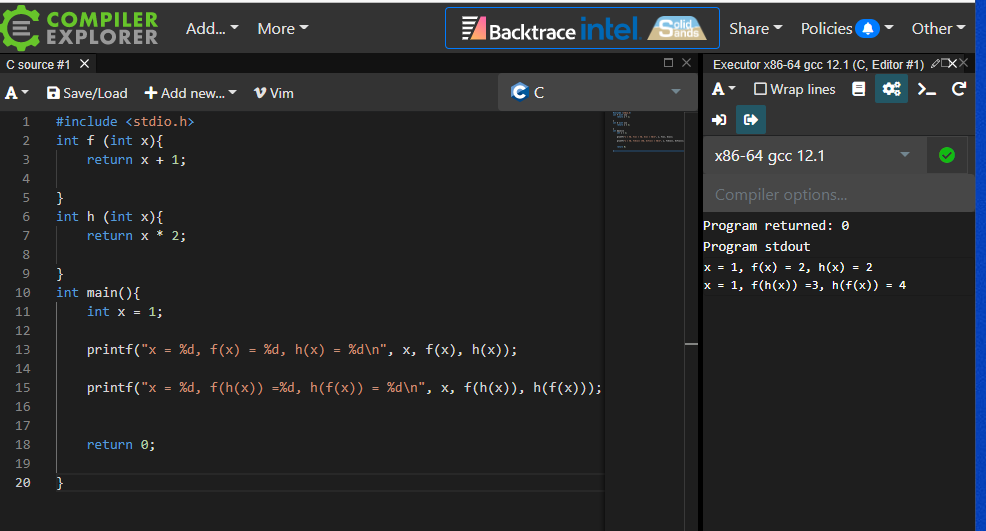Image resolution: width=986 pixels, height=531 pixels.
Task: Click line number 20 in gutter
Action: coord(23,483)
